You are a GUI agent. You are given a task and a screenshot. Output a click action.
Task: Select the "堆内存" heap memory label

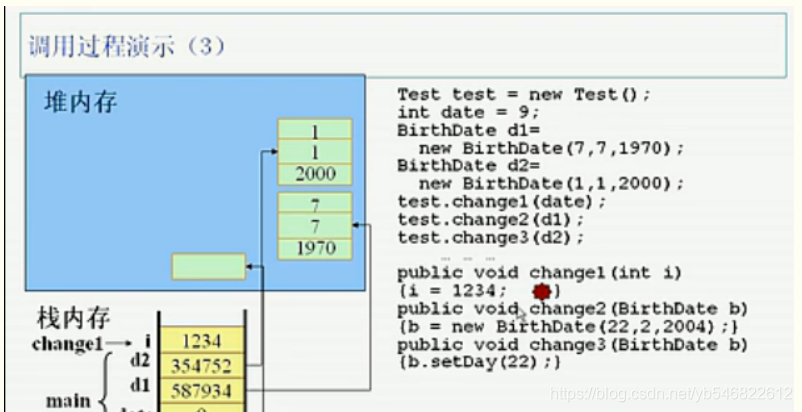pyautogui.click(x=81, y=102)
